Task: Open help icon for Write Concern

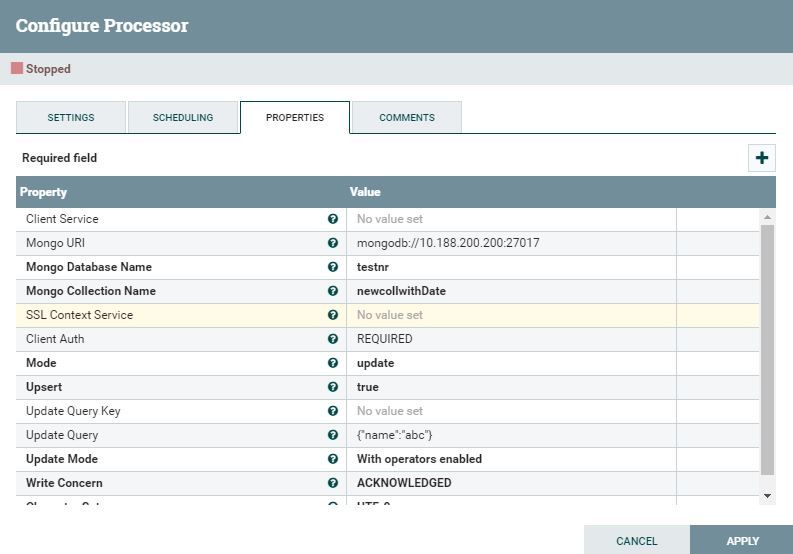Action: [332, 483]
